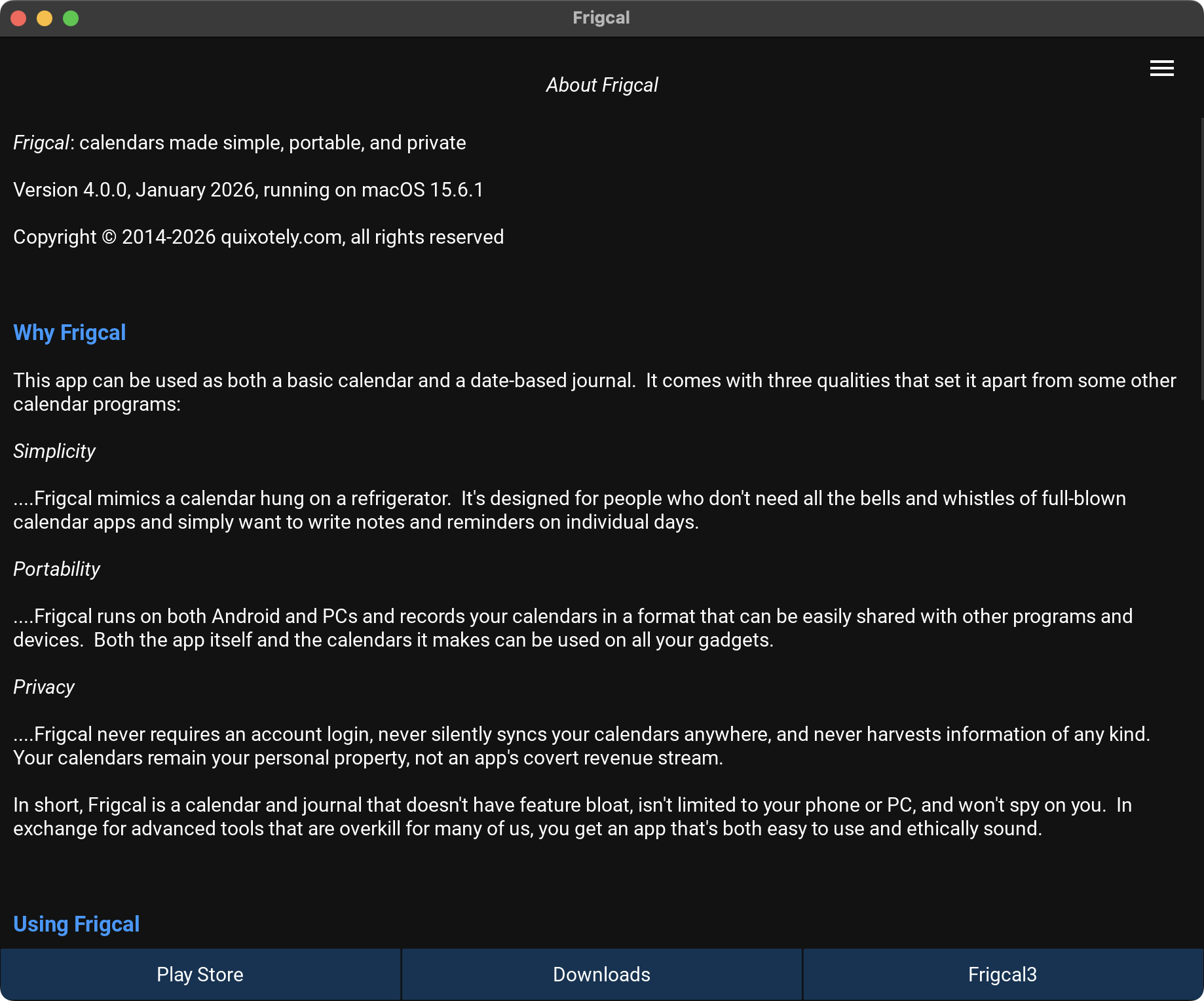
Task: Click the Portability subheading
Action: [57, 569]
